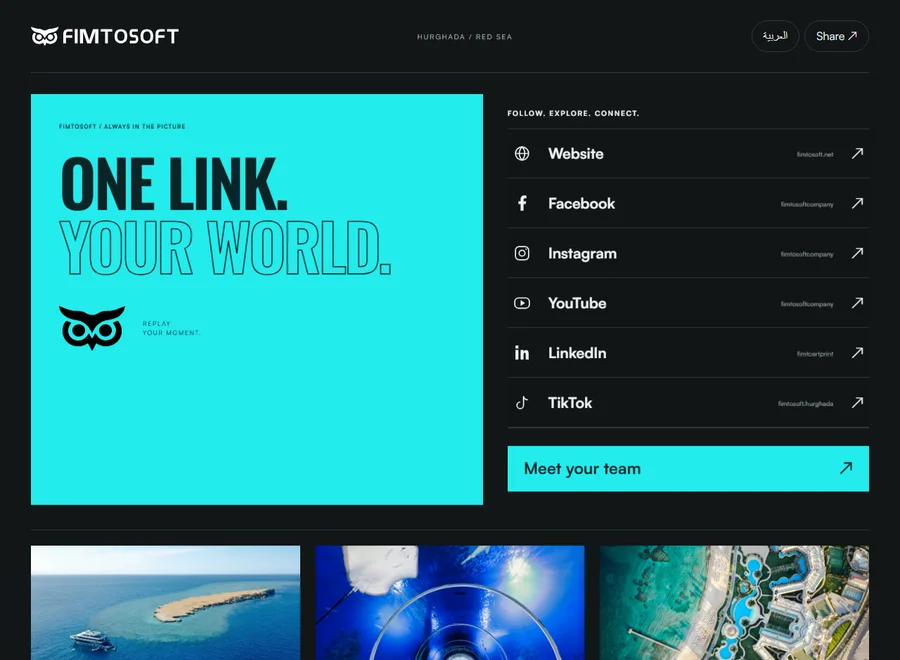Open the aerial resort pools photo
900x660 pixels.
(734, 603)
